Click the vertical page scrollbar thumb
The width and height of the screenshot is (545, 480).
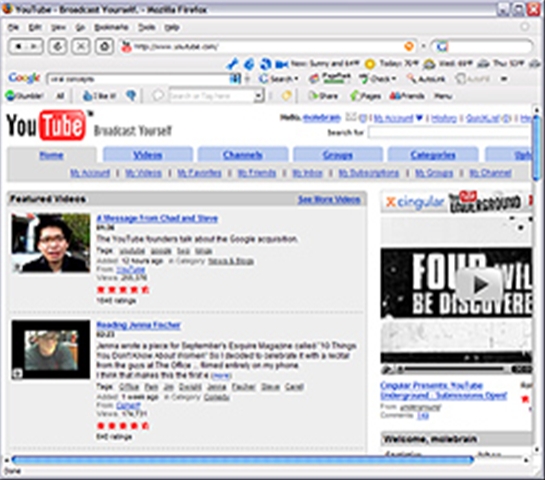pos(536,147)
